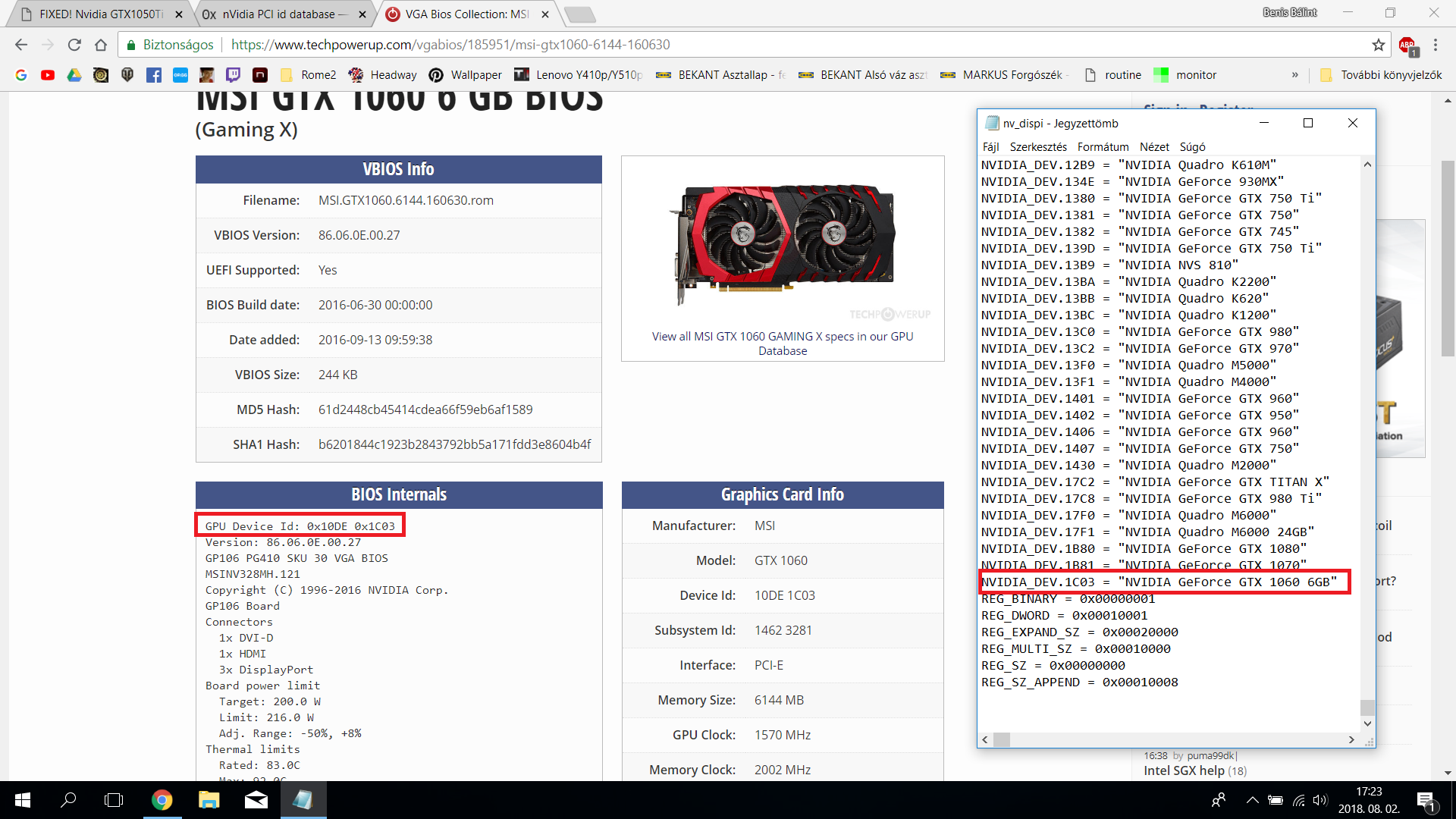Open View all MSI GTX 1060 GAMING X specs link
The width and height of the screenshot is (1456, 819).
783,344
